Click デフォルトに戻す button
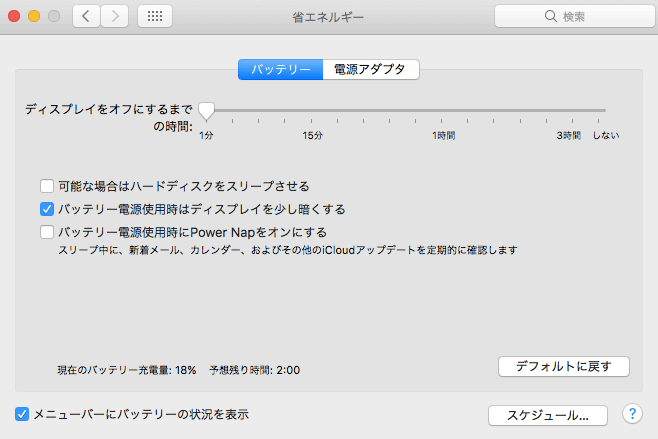 tap(564, 366)
